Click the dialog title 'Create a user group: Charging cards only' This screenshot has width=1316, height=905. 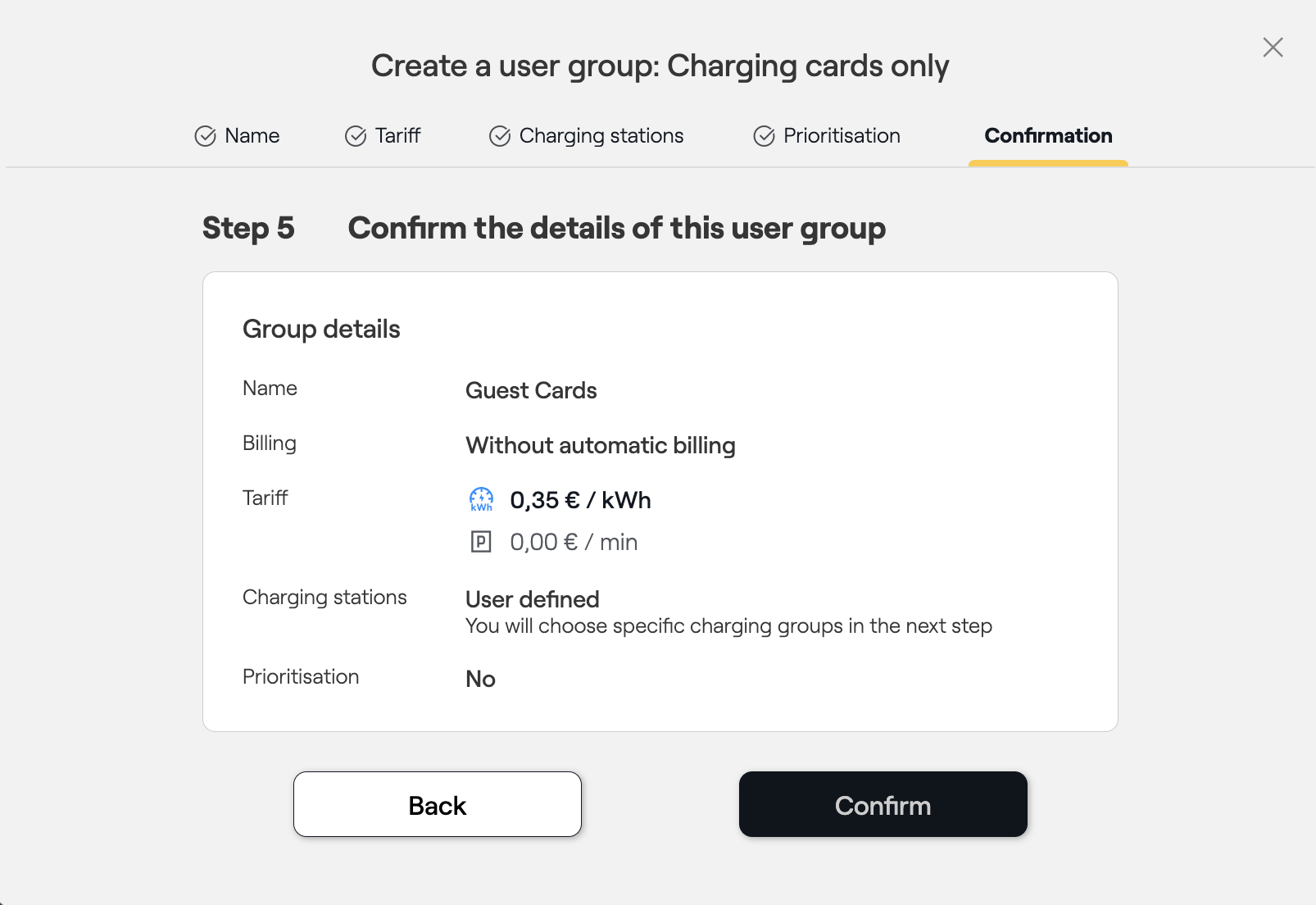pos(660,66)
